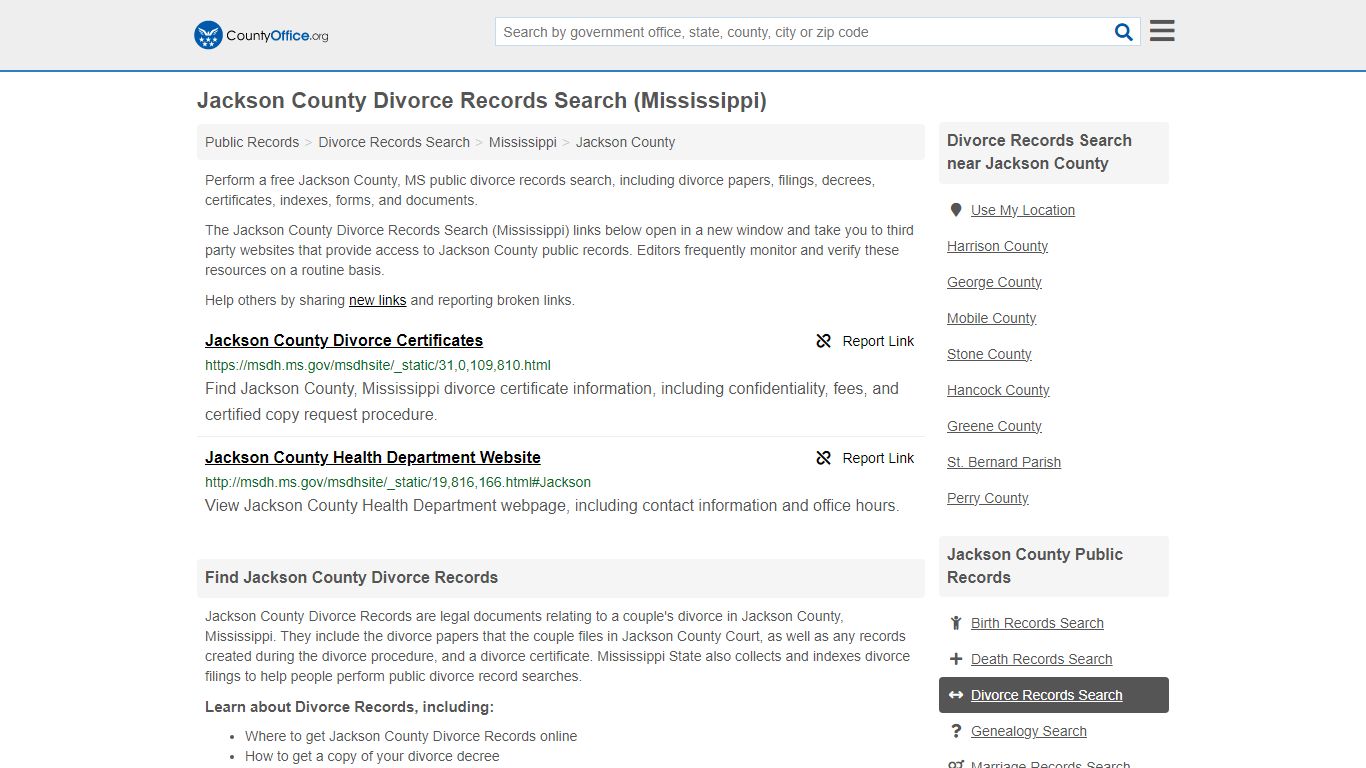Follow the 'new links' hyperlink

point(377,300)
